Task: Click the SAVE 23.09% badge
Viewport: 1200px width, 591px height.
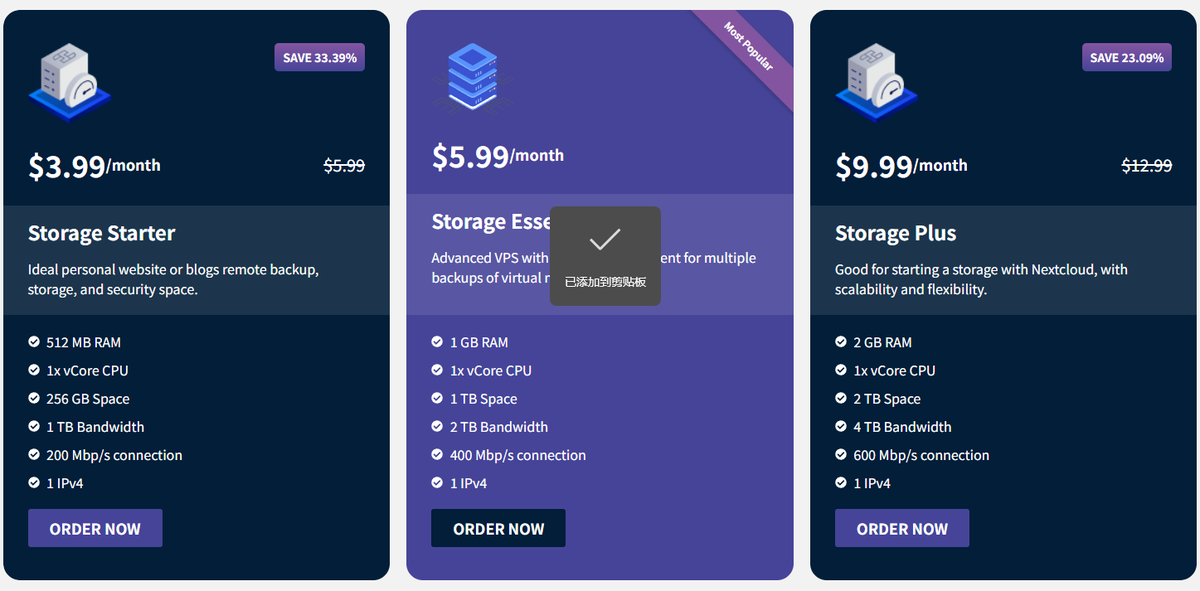Action: click(x=1127, y=57)
